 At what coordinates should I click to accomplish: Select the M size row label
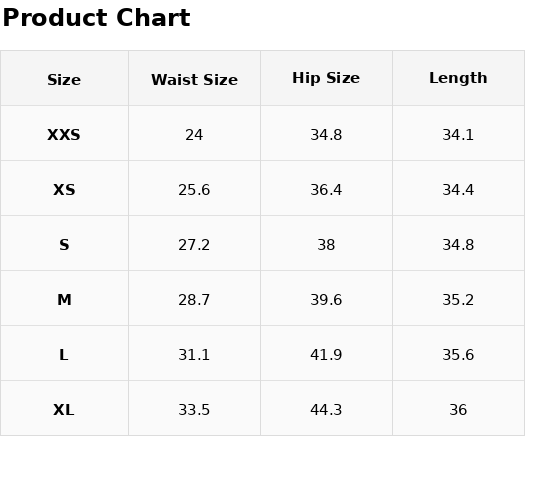(x=64, y=298)
